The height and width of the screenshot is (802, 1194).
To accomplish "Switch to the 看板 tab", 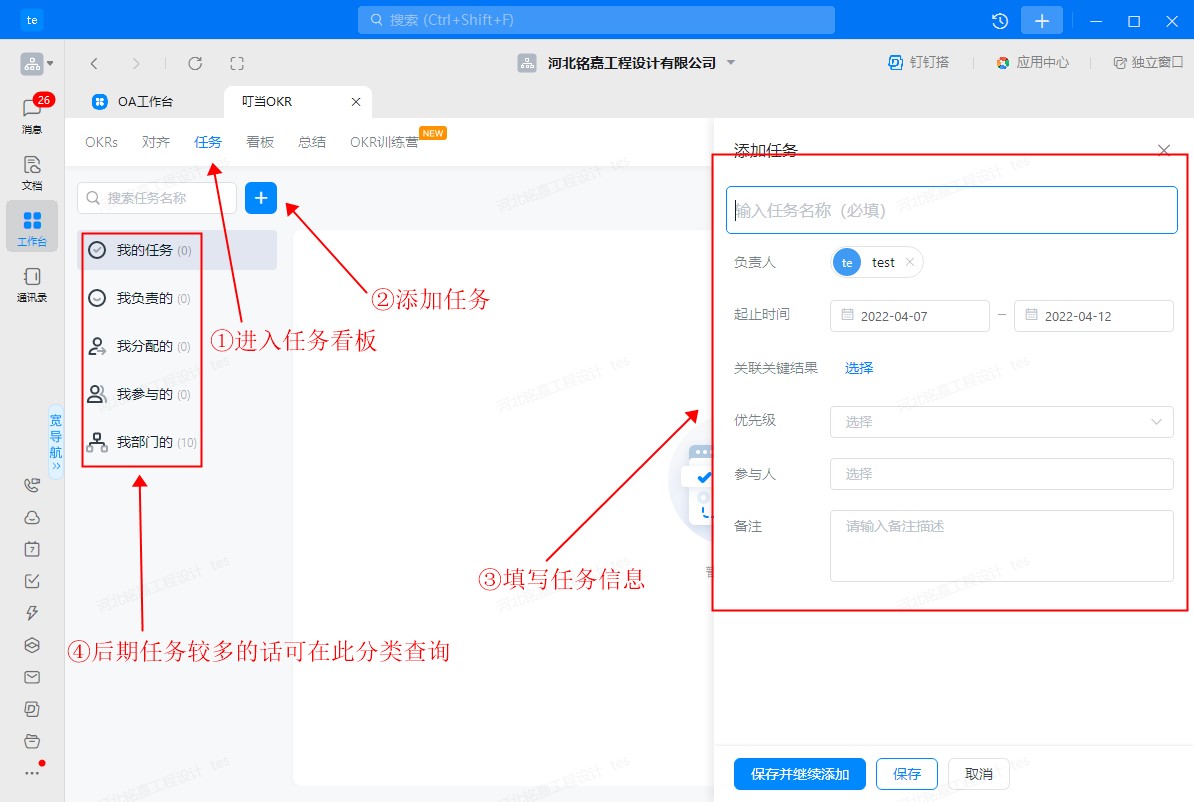I will point(260,142).
